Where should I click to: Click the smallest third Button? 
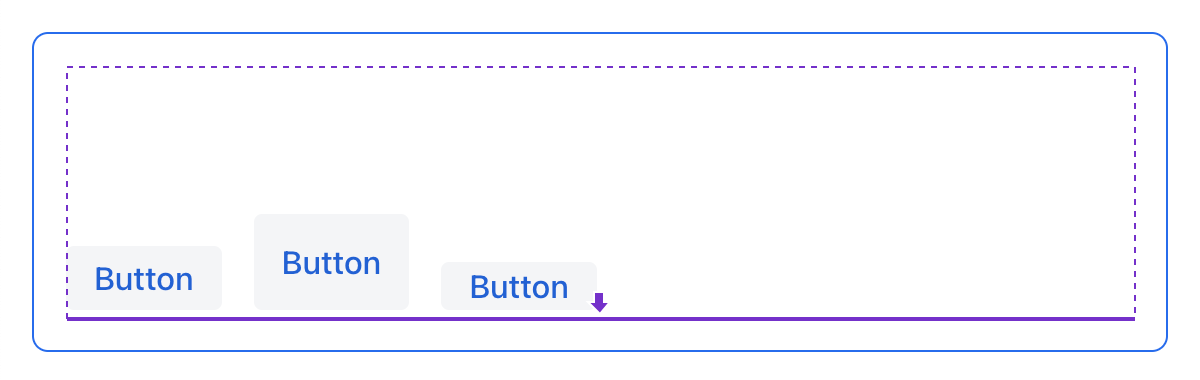519,286
